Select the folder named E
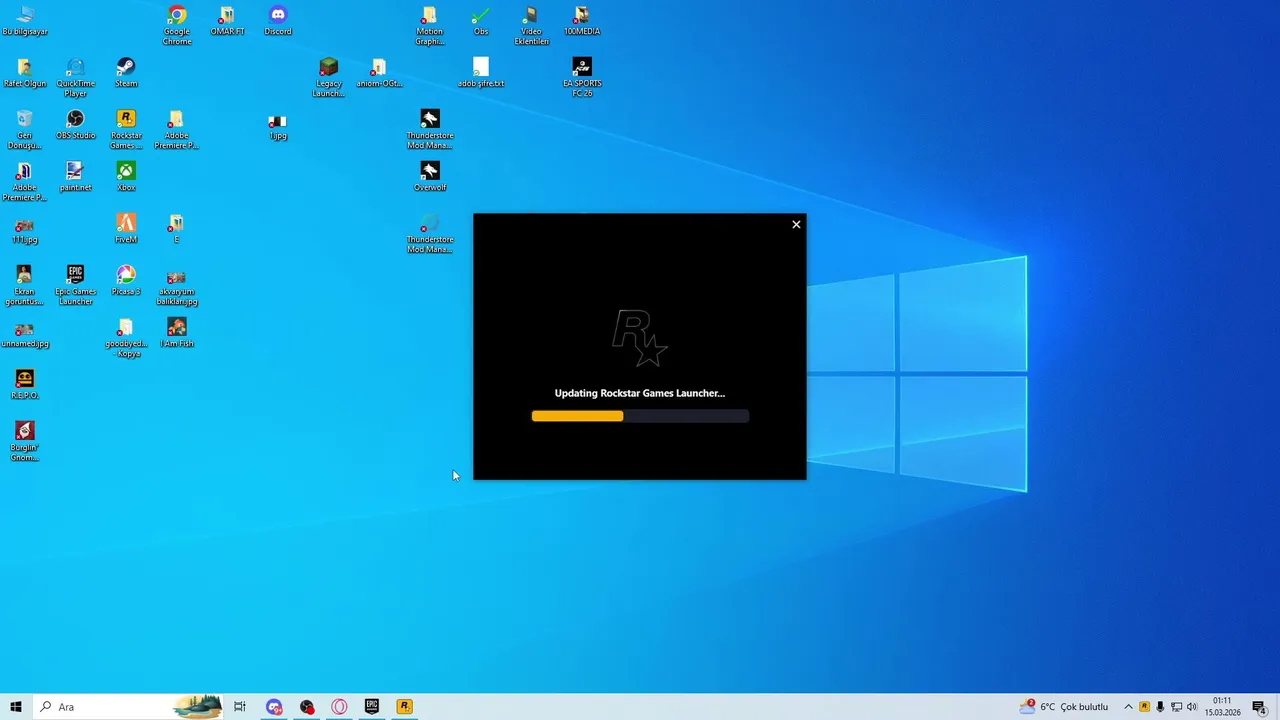 [x=177, y=229]
